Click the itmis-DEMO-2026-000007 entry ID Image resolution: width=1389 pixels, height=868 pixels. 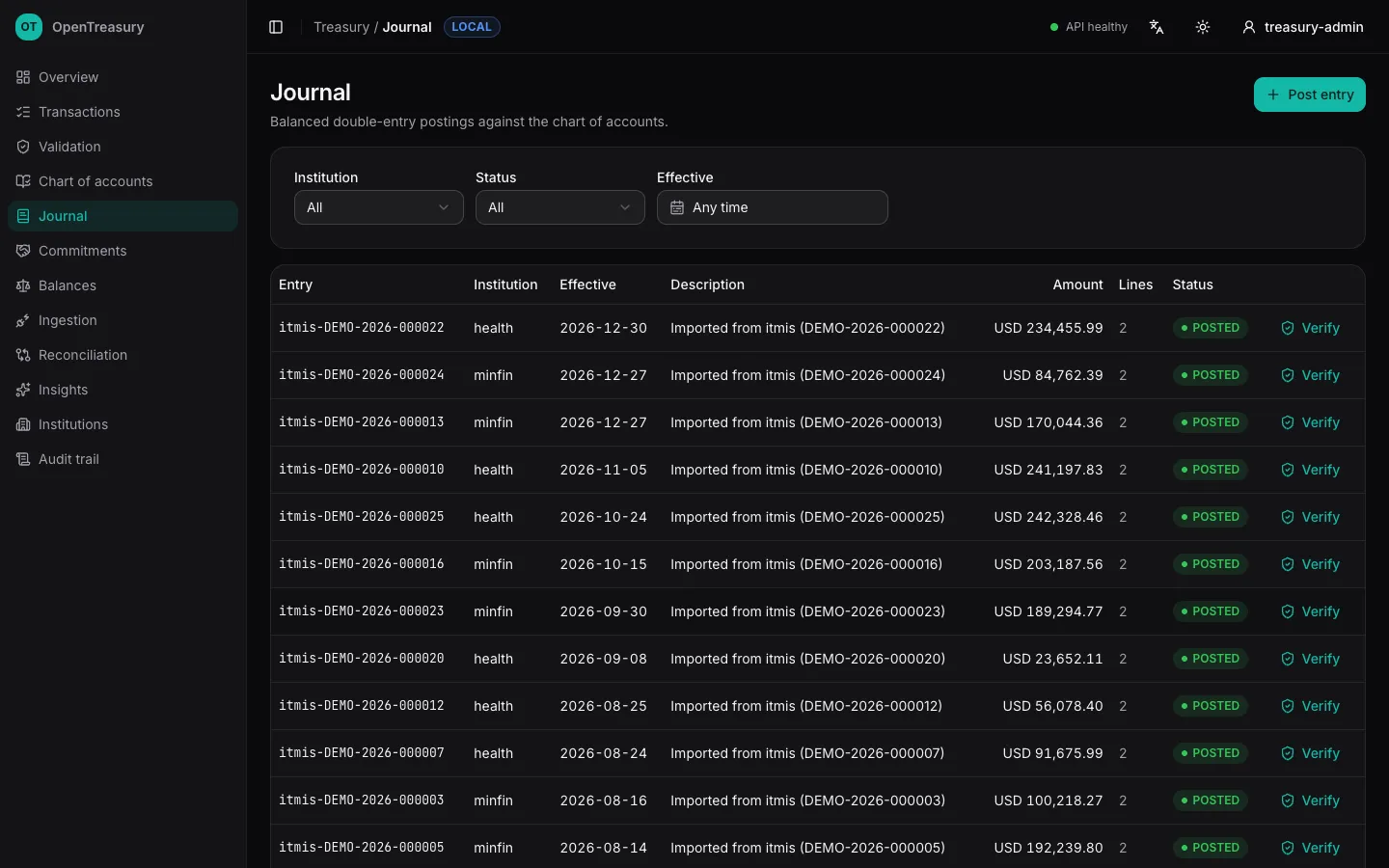click(362, 752)
